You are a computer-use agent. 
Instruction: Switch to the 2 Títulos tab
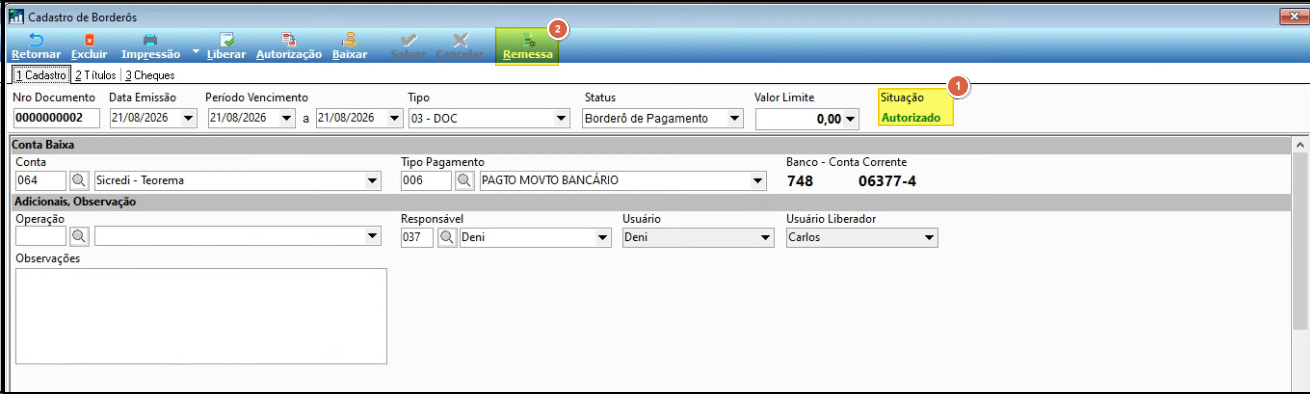pyautogui.click(x=95, y=75)
